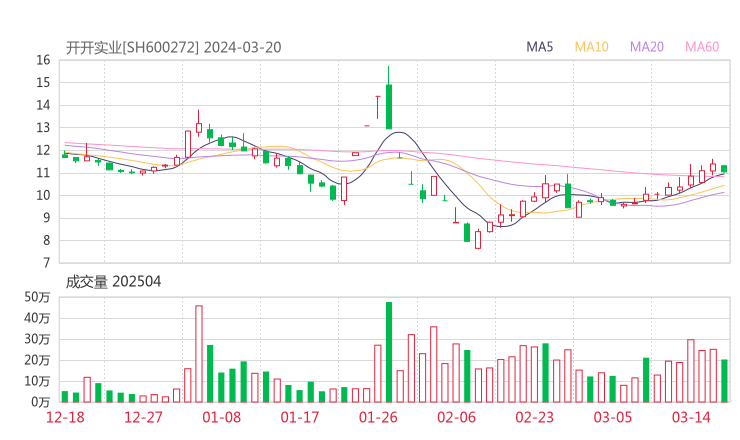Image resolution: width=740 pixels, height=440 pixels.
Task: Click the 01-08 date axis label
Action: click(x=222, y=417)
